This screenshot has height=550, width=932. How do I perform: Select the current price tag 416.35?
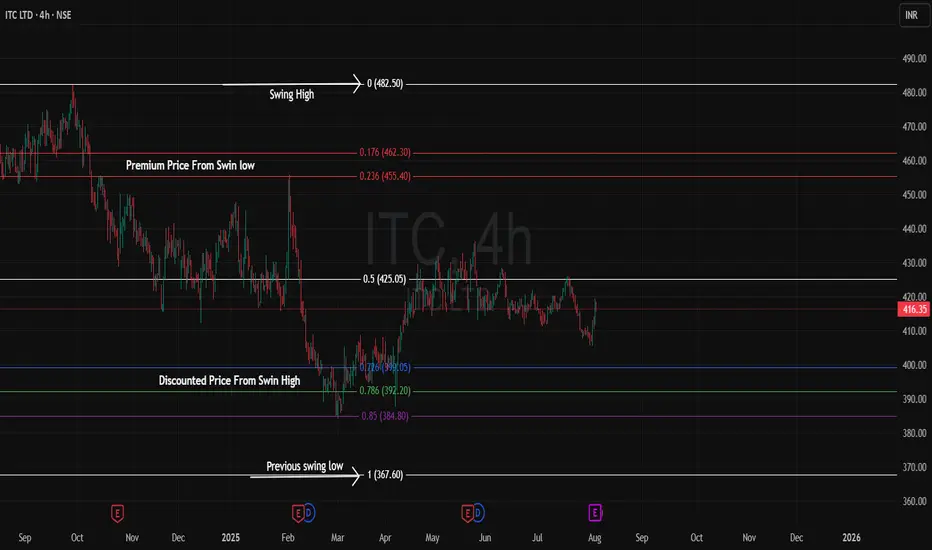point(914,309)
